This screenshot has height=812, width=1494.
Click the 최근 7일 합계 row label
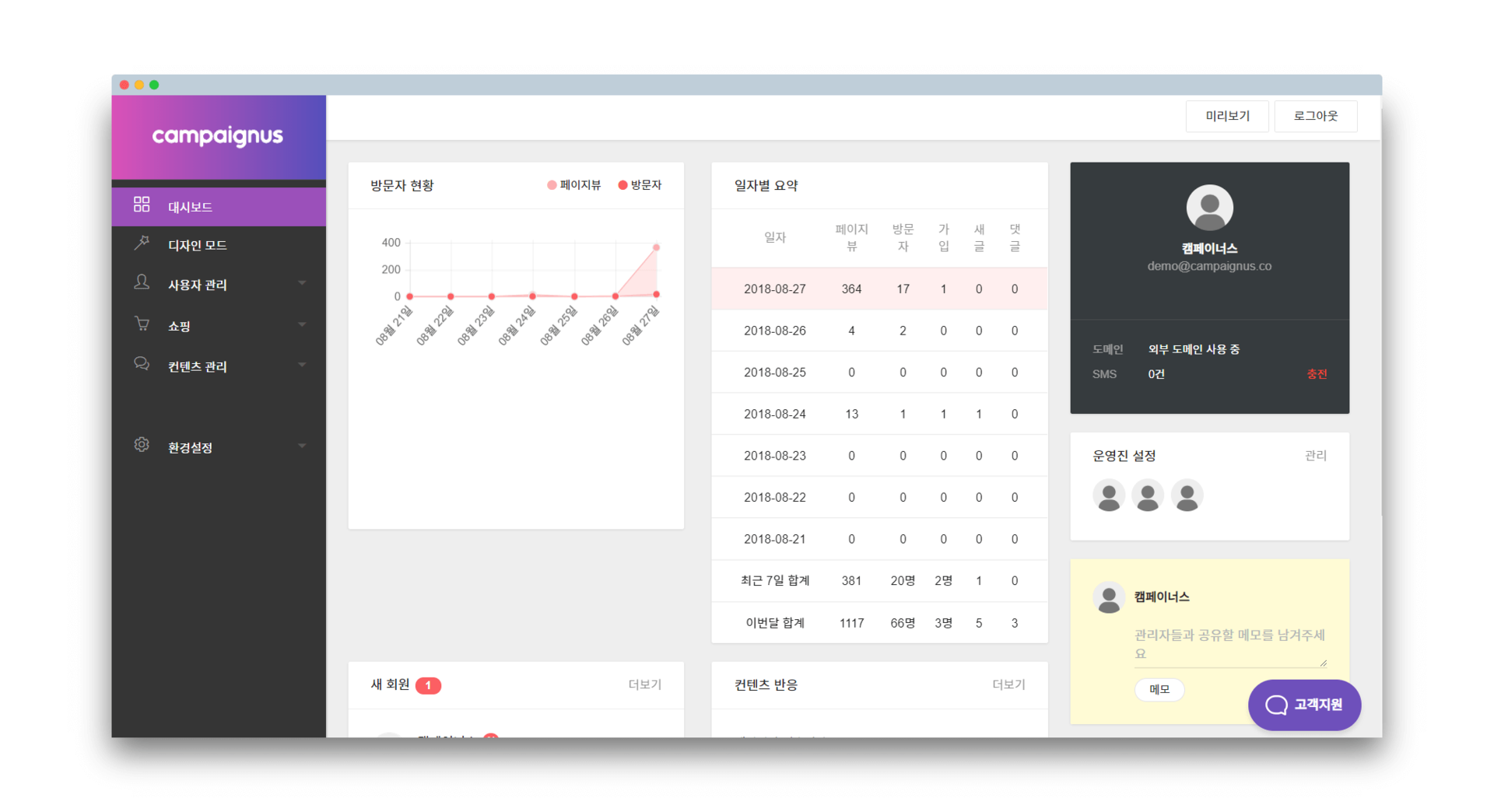[775, 581]
